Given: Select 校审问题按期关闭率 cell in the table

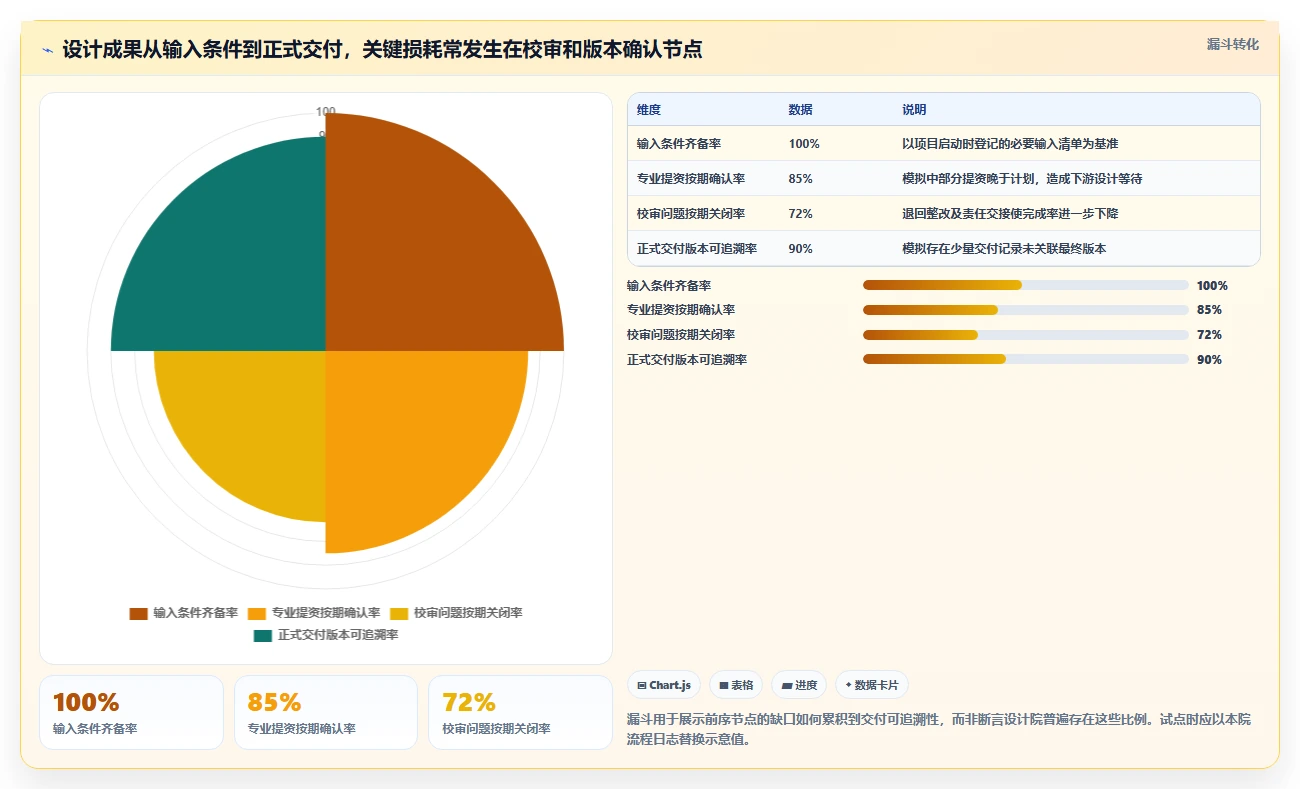Looking at the screenshot, I should point(691,214).
